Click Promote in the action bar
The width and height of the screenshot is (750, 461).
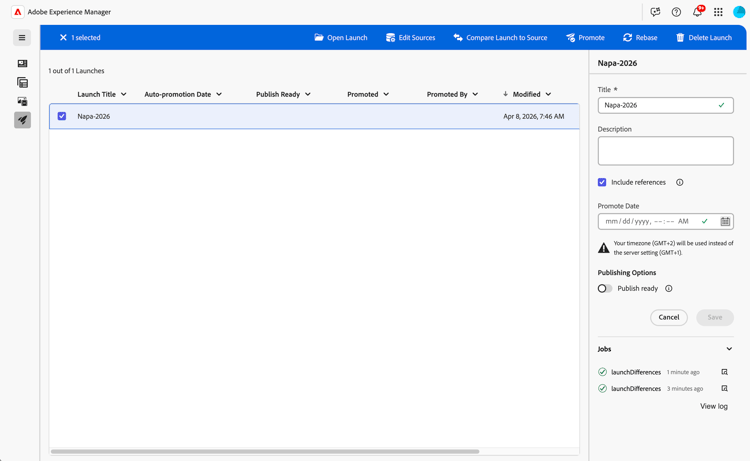[585, 37]
